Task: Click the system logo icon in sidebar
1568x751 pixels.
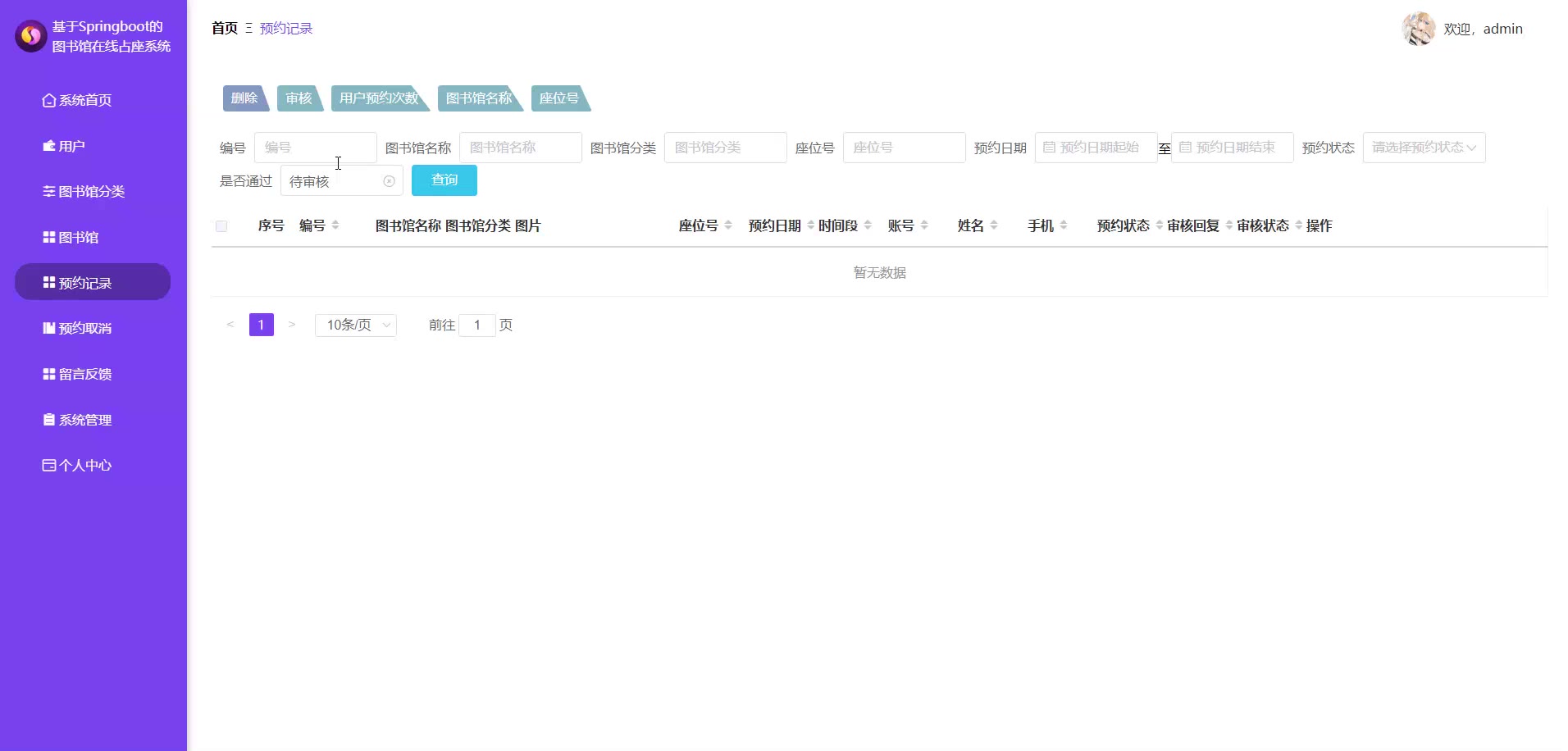Action: (x=31, y=36)
